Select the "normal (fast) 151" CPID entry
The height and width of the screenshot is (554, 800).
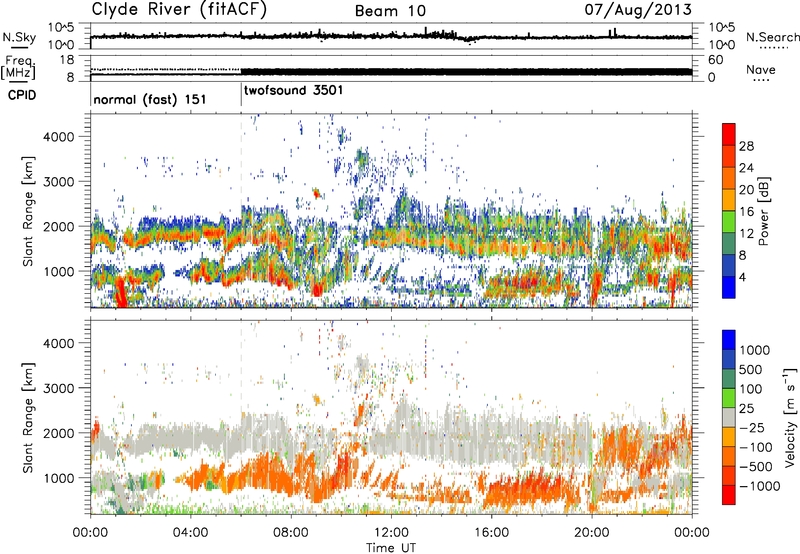(150, 99)
